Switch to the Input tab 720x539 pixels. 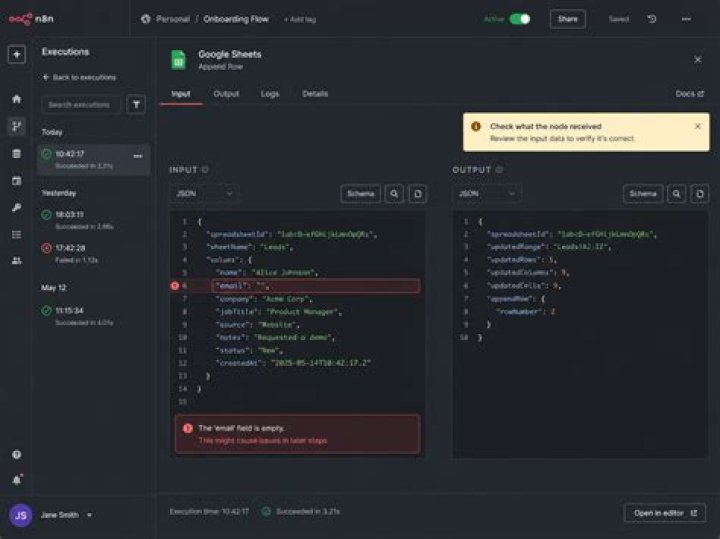click(181, 94)
